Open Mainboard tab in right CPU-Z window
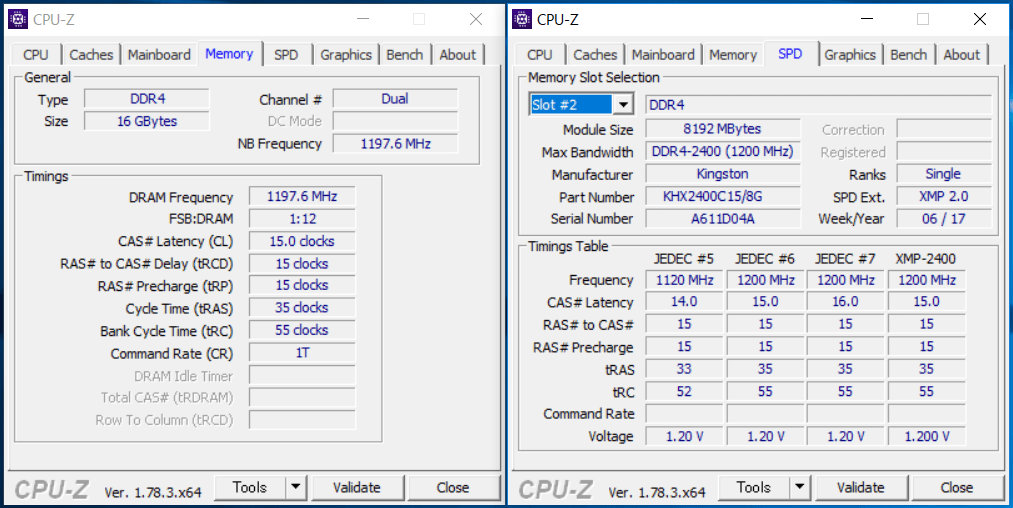The width and height of the screenshot is (1013, 508). [x=663, y=55]
